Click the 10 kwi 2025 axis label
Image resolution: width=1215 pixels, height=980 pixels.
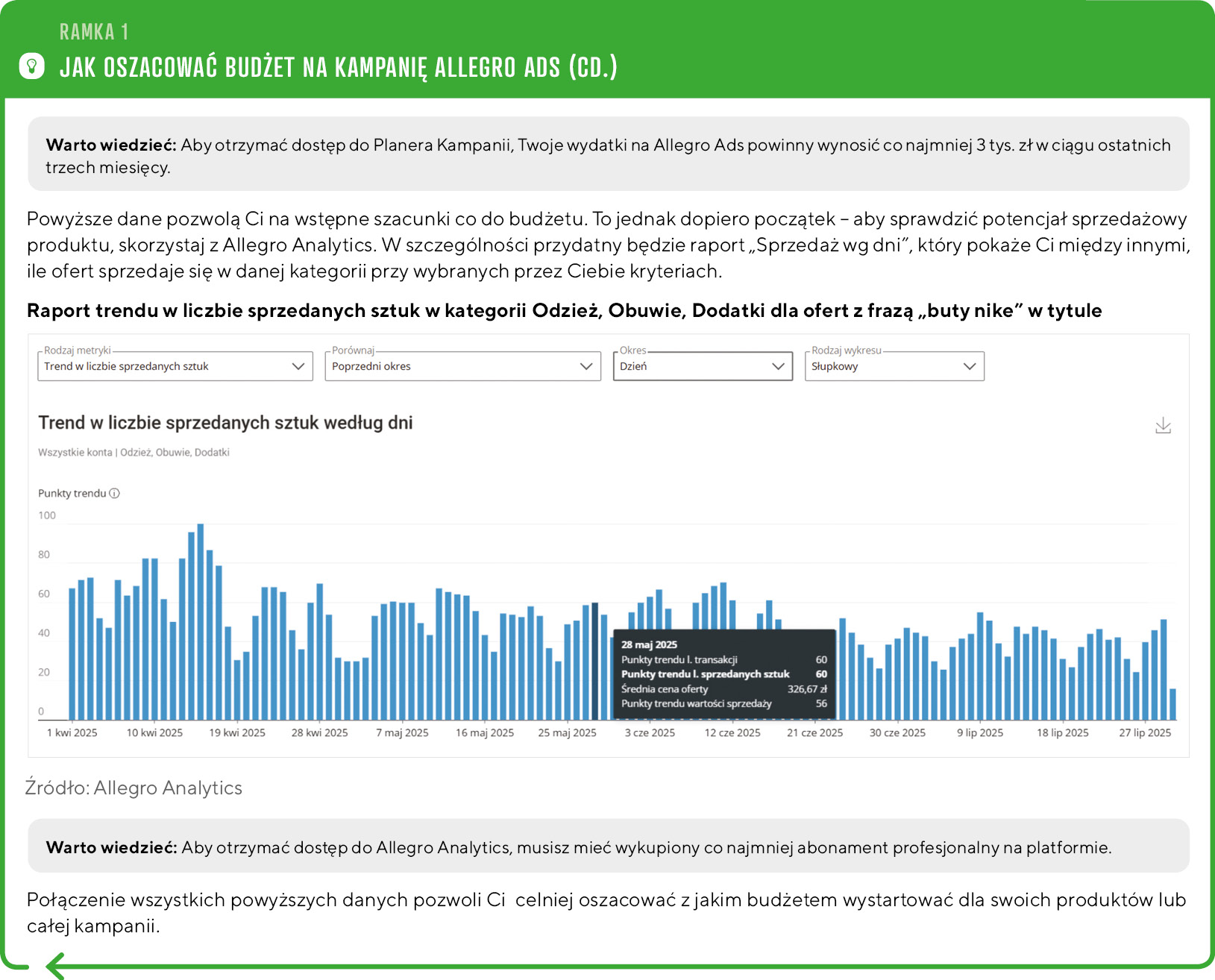(x=154, y=732)
